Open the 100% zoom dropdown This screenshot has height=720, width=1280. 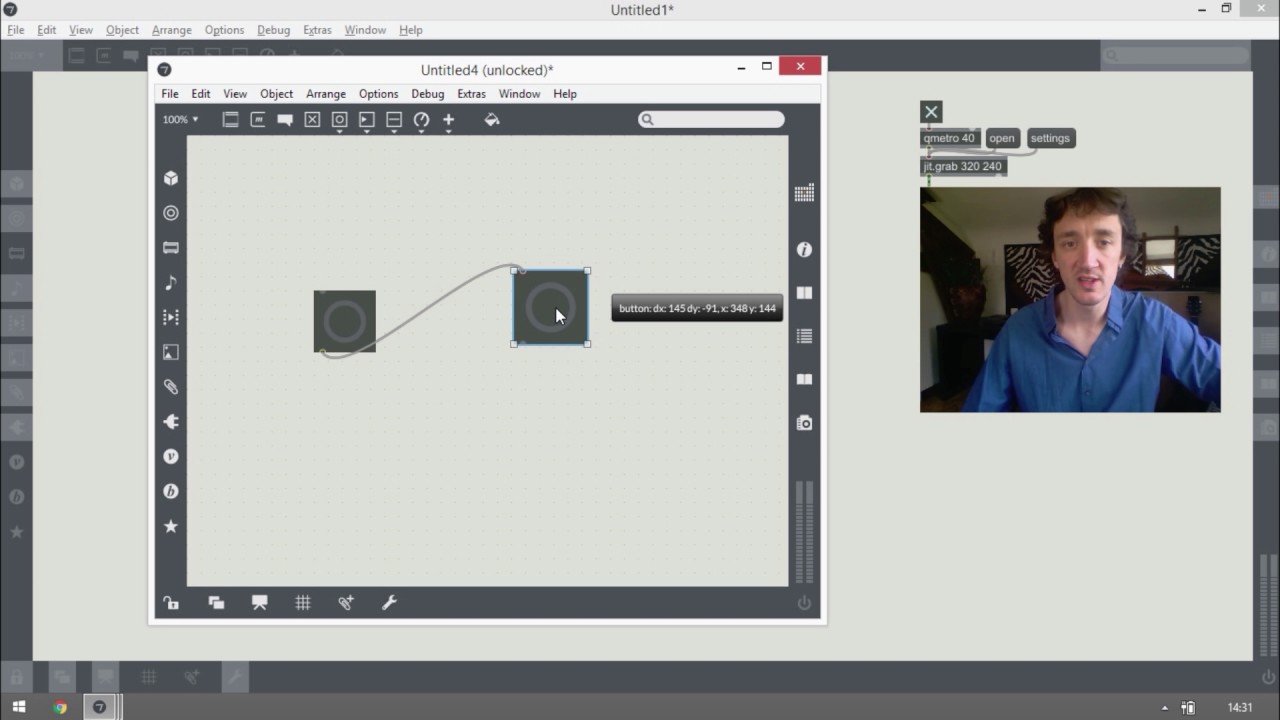coord(181,119)
